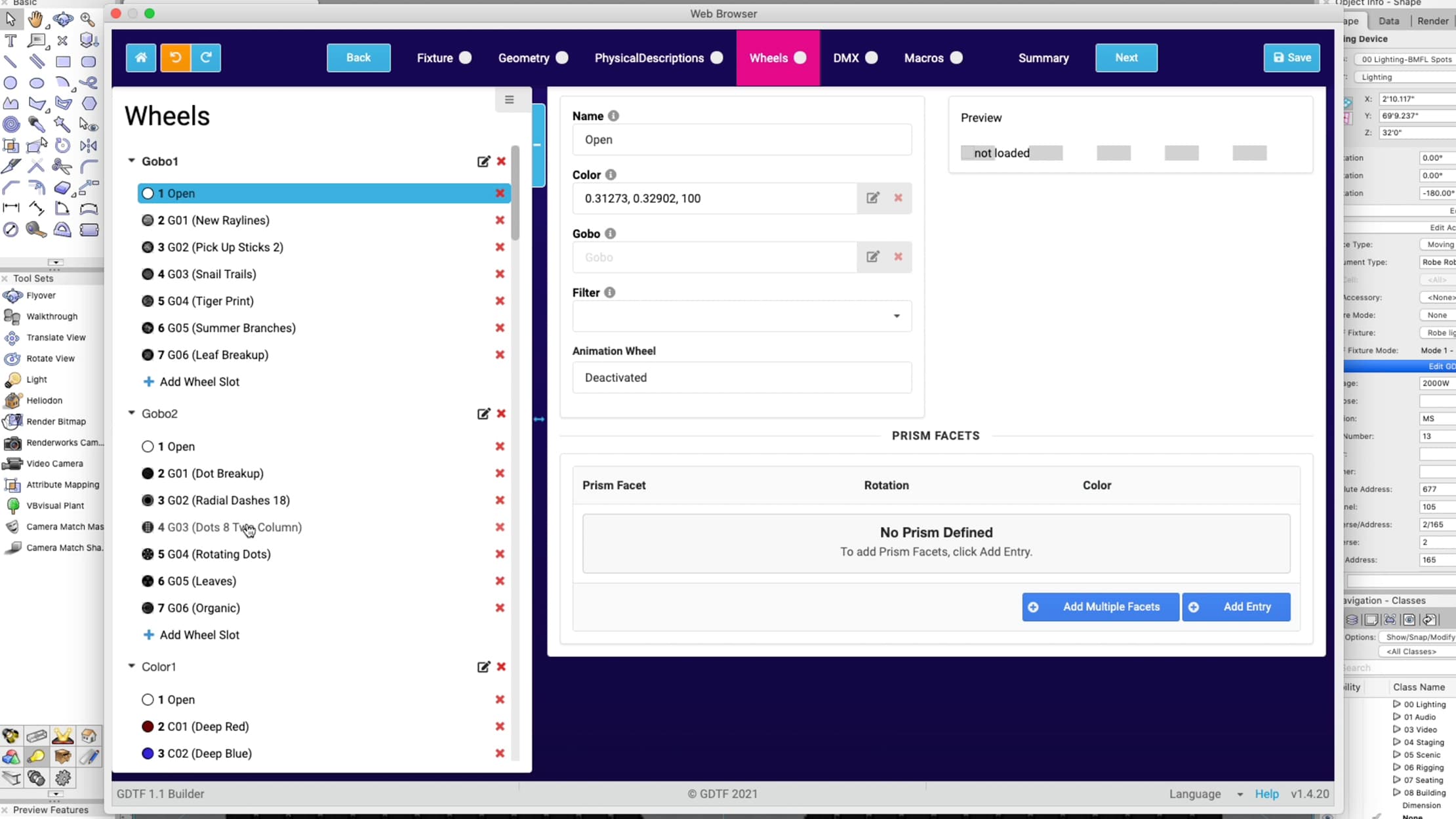Add Wheel Slot under Gobo1
Image resolution: width=1456 pixels, height=819 pixels.
tap(191, 382)
